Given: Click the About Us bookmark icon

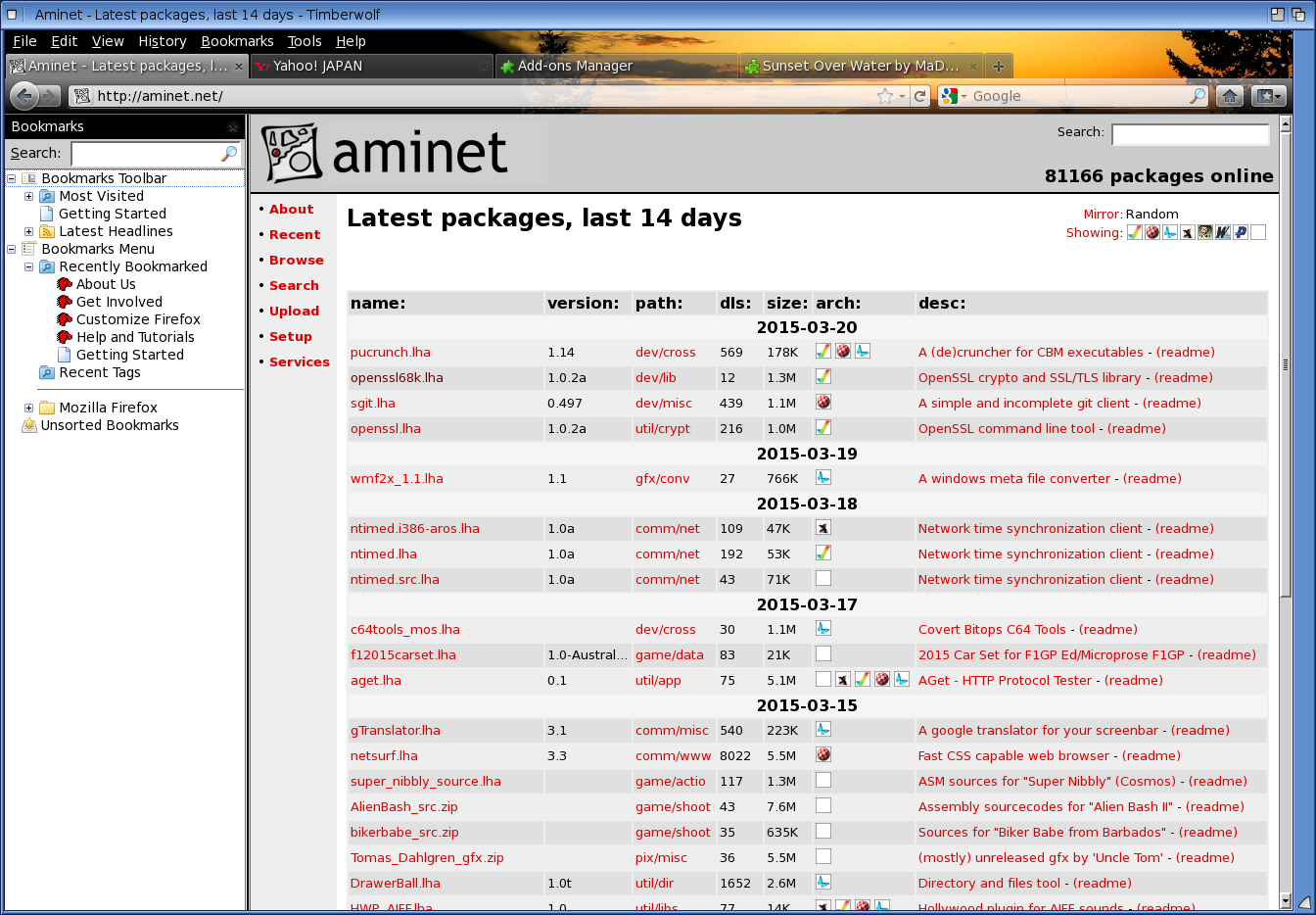Looking at the screenshot, I should click(65, 284).
